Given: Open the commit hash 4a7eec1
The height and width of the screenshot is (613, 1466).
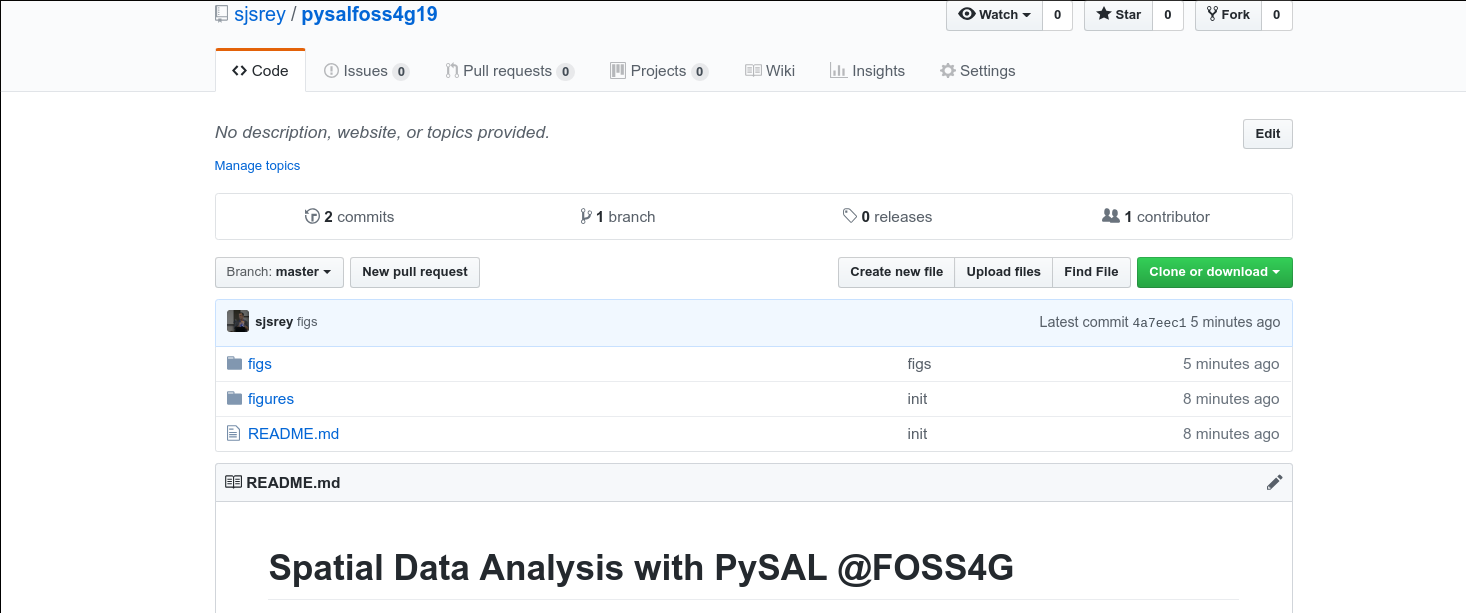Looking at the screenshot, I should (1159, 322).
